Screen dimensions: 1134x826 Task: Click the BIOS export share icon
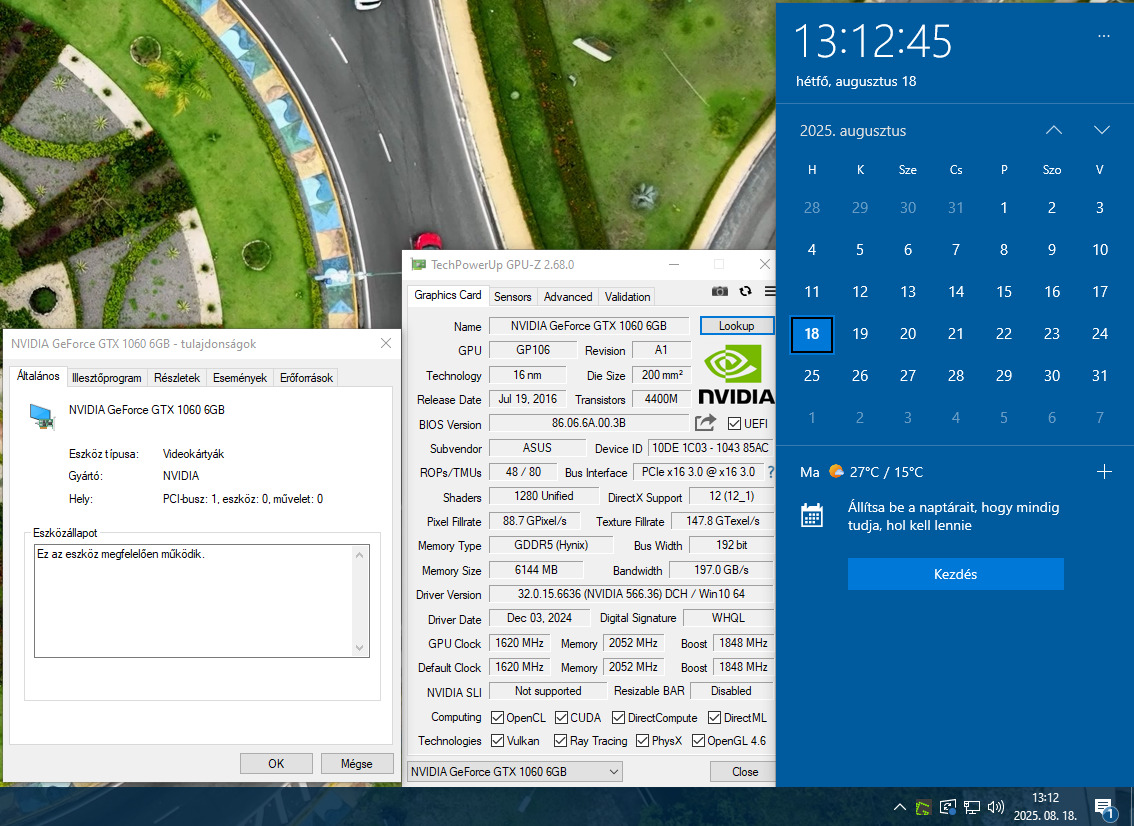pyautogui.click(x=705, y=422)
